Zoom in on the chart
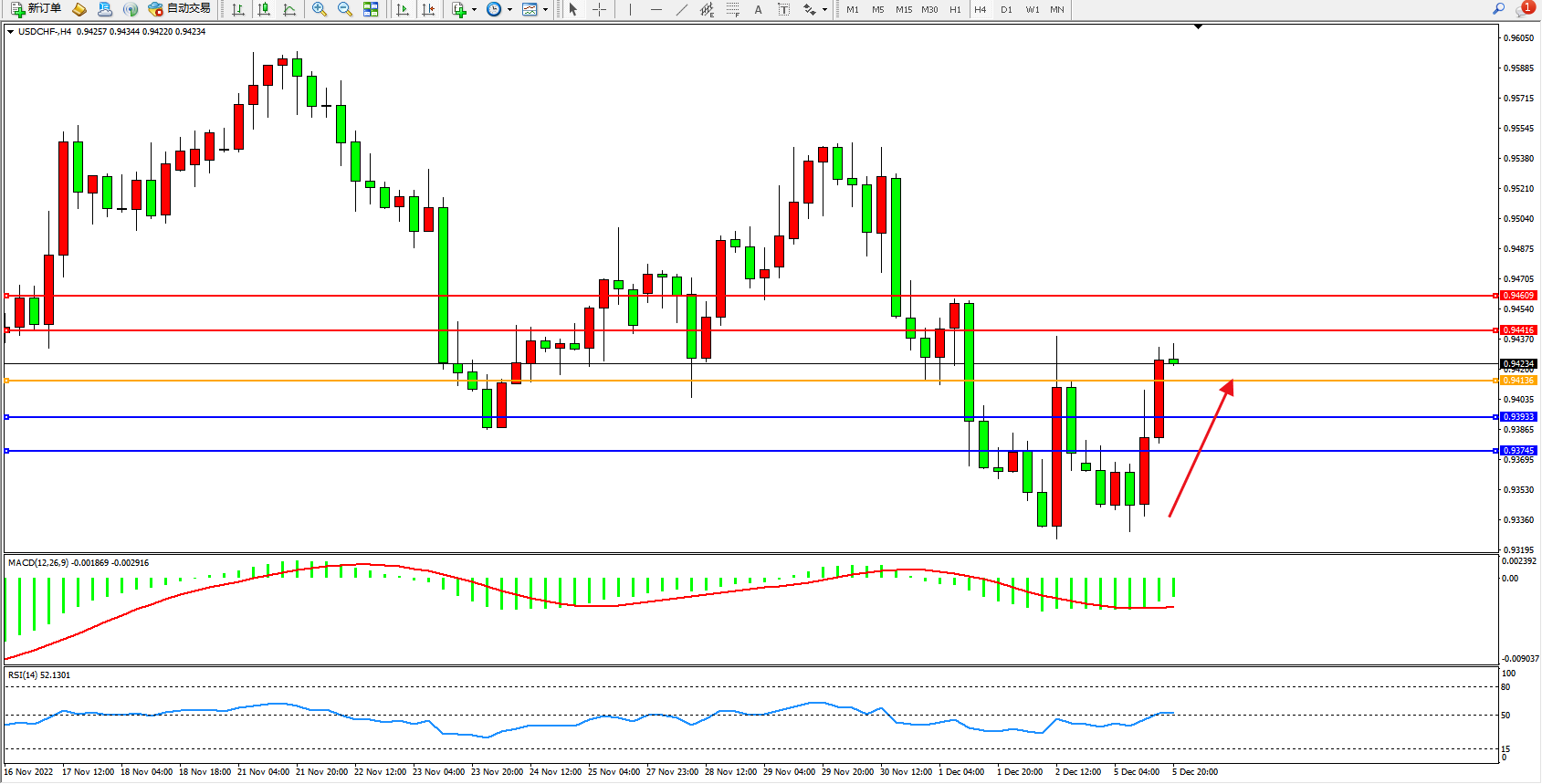The image size is (1542, 784). pyautogui.click(x=320, y=9)
